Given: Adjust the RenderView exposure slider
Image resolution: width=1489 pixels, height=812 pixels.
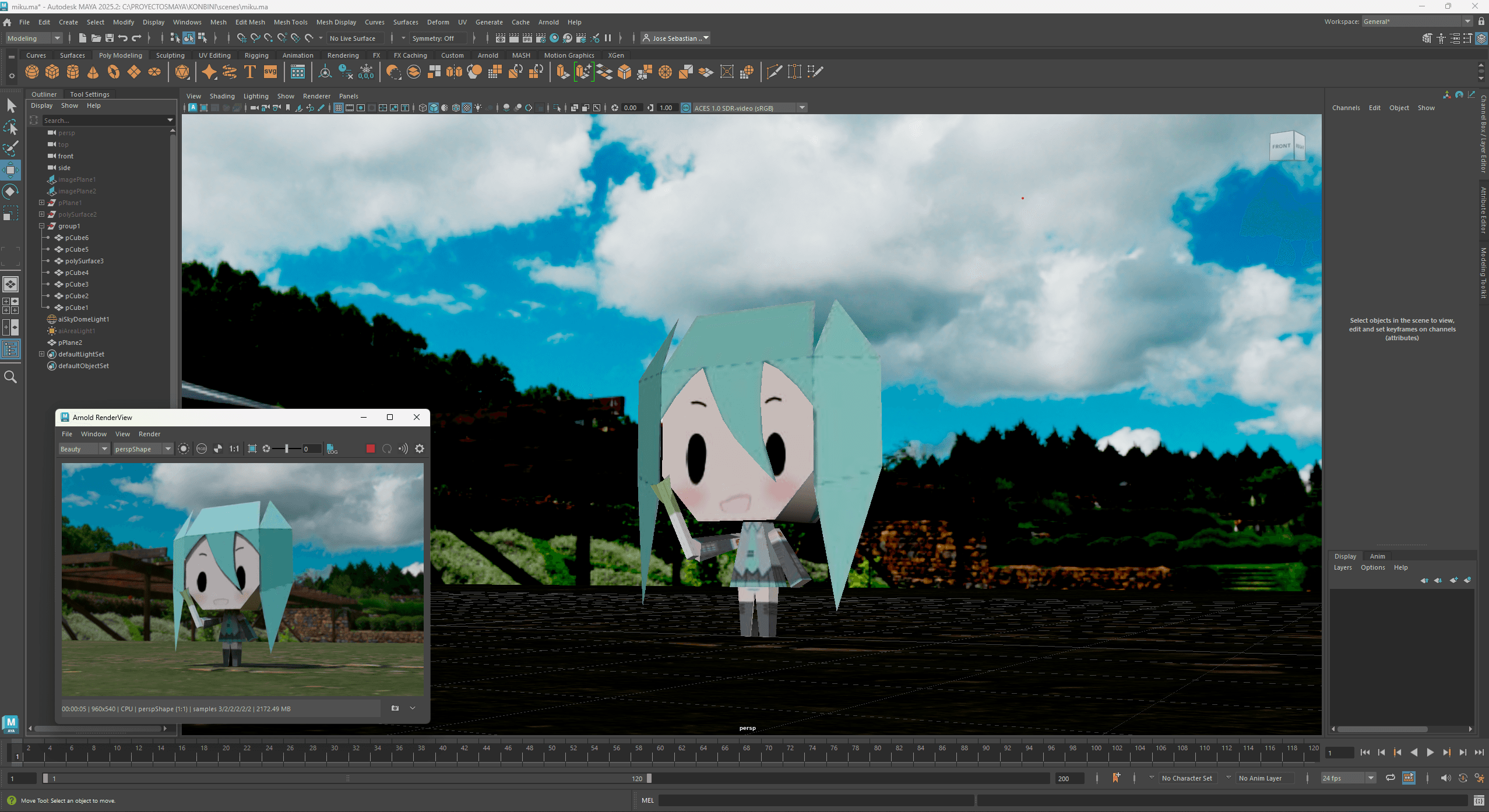Looking at the screenshot, I should (x=287, y=449).
